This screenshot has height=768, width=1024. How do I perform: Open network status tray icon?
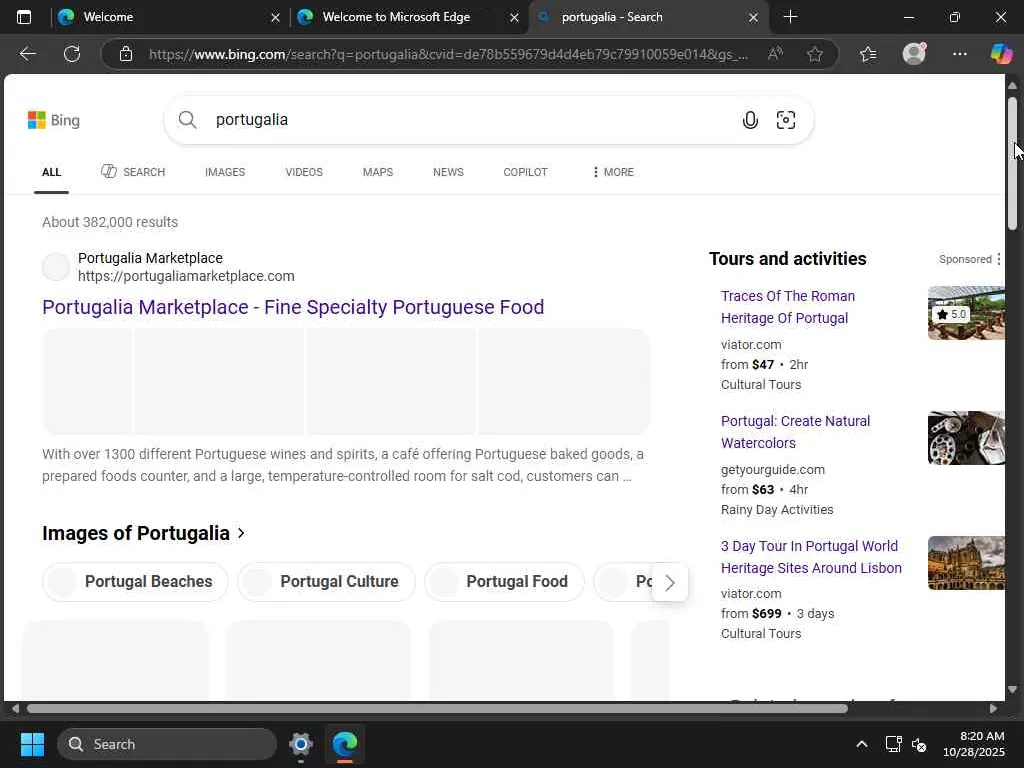pos(893,744)
